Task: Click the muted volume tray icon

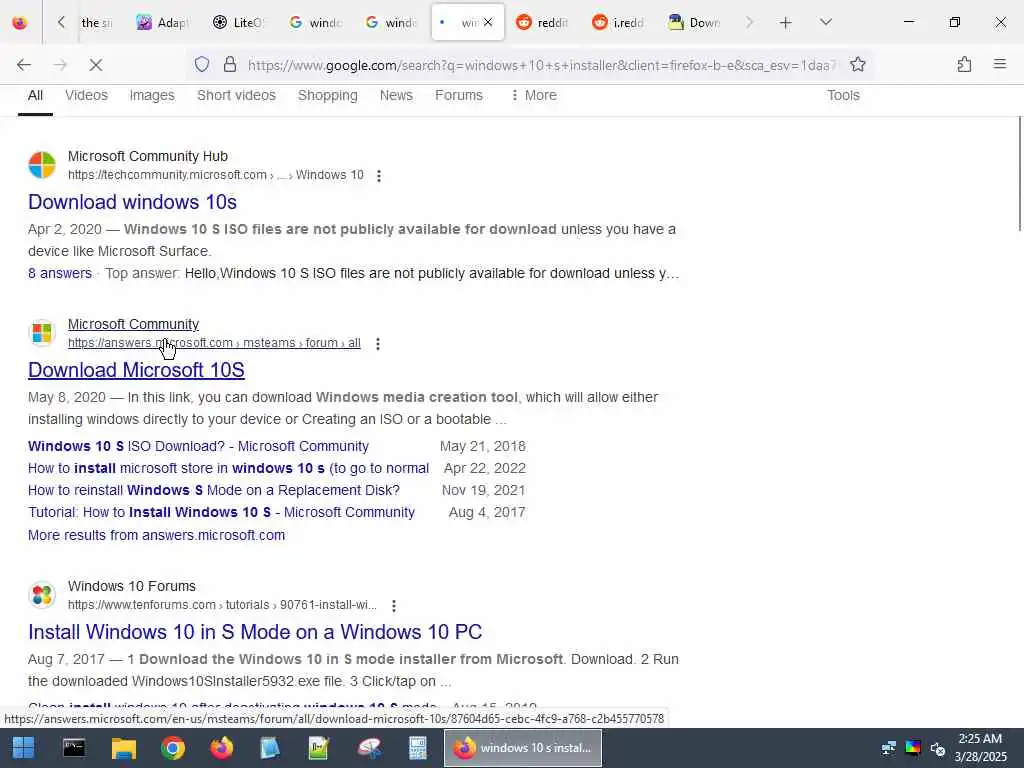Action: point(938,748)
